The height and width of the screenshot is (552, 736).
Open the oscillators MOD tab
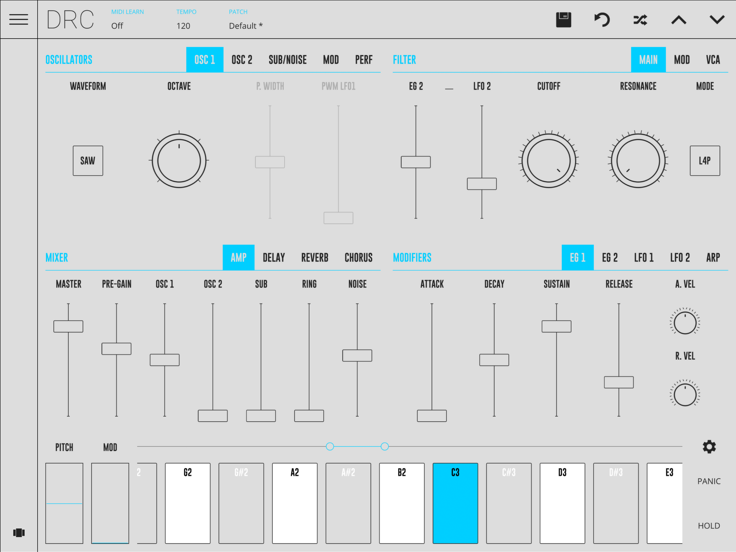coord(331,60)
